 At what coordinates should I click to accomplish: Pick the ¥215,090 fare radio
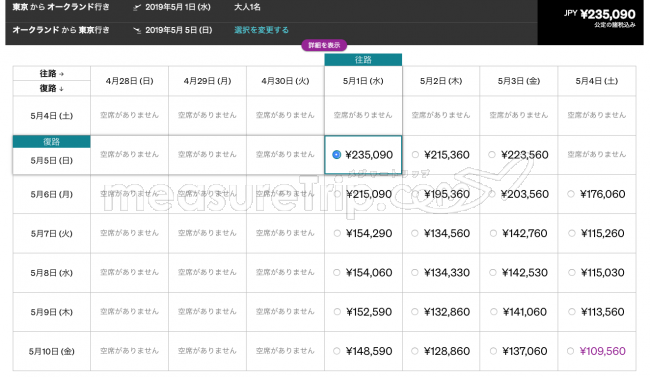click(337, 194)
